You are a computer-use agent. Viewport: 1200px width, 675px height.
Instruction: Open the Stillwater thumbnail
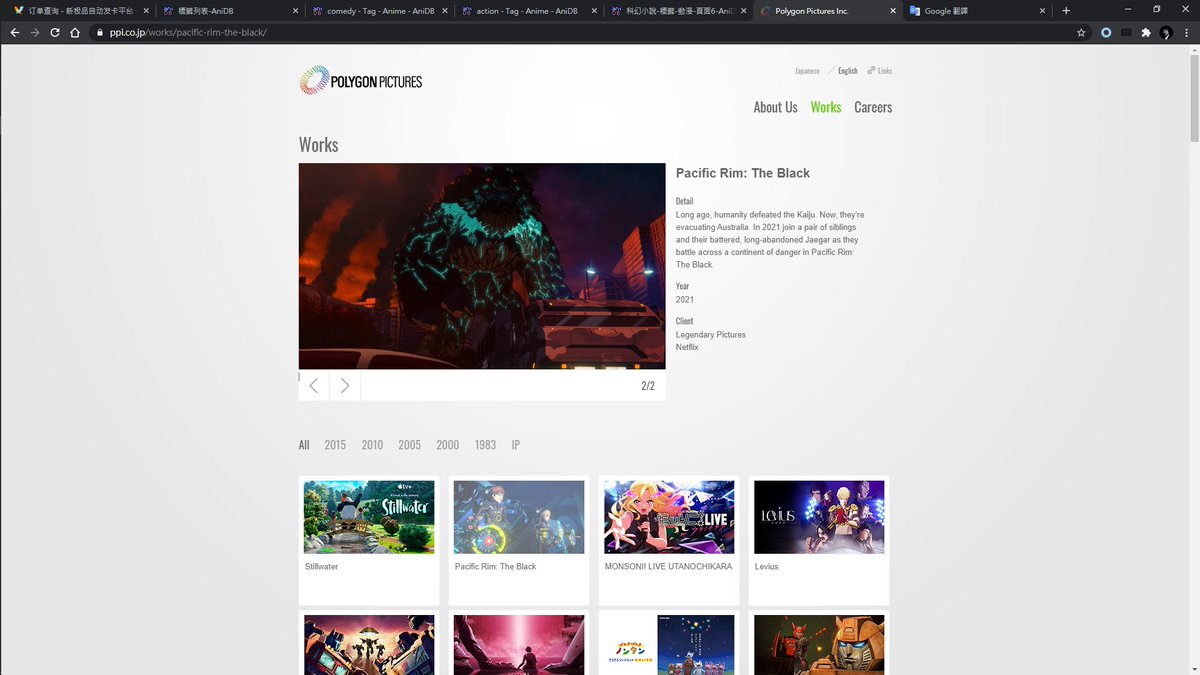369,517
